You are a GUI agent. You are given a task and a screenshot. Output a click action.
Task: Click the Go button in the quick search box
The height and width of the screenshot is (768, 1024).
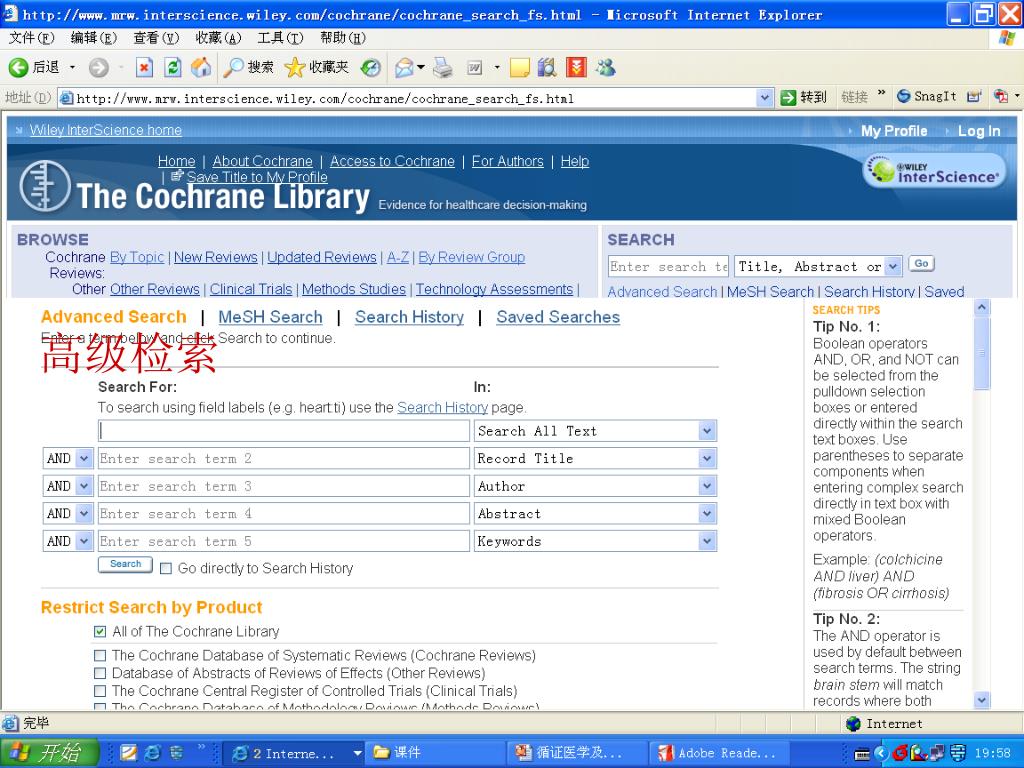921,264
